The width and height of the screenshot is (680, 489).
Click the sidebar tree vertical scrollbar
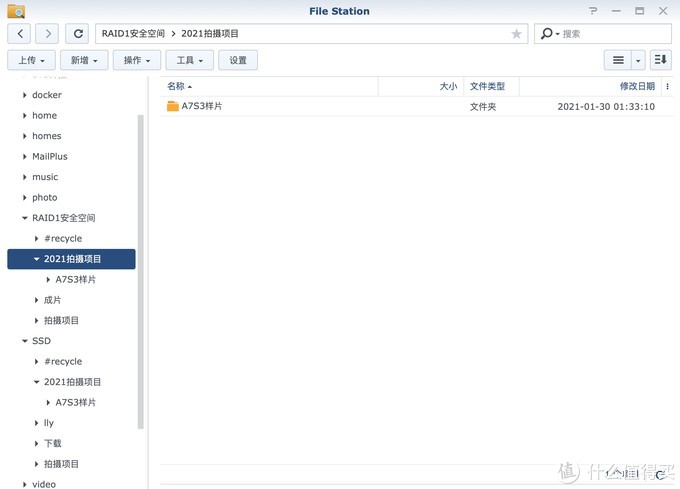pos(141,272)
